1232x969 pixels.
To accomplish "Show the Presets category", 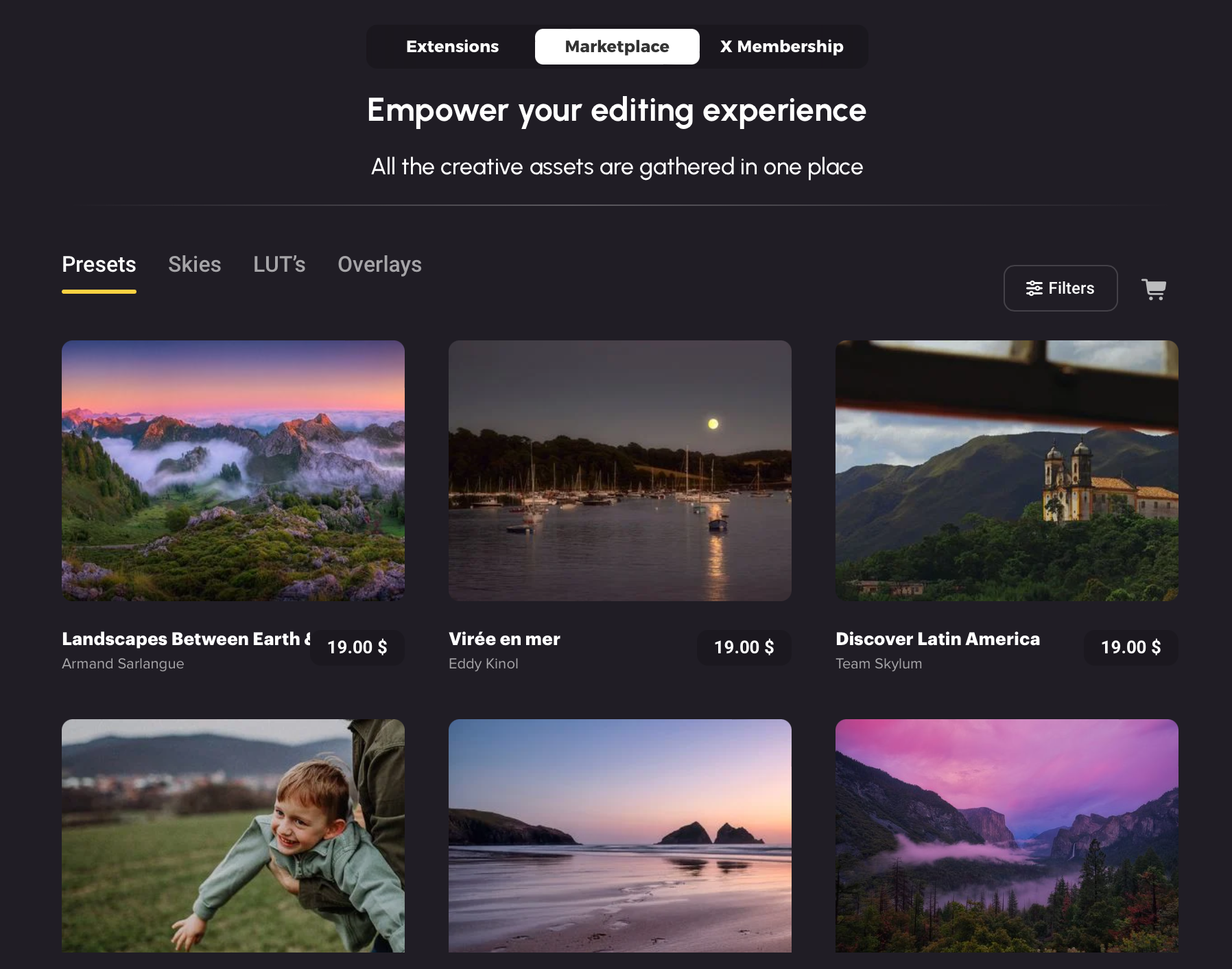I will (x=99, y=265).
